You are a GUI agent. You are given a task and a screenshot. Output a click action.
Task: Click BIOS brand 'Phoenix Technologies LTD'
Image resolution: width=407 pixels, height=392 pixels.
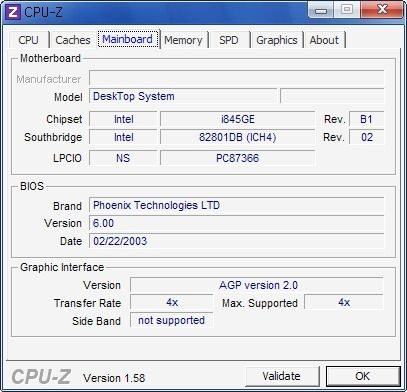point(237,205)
